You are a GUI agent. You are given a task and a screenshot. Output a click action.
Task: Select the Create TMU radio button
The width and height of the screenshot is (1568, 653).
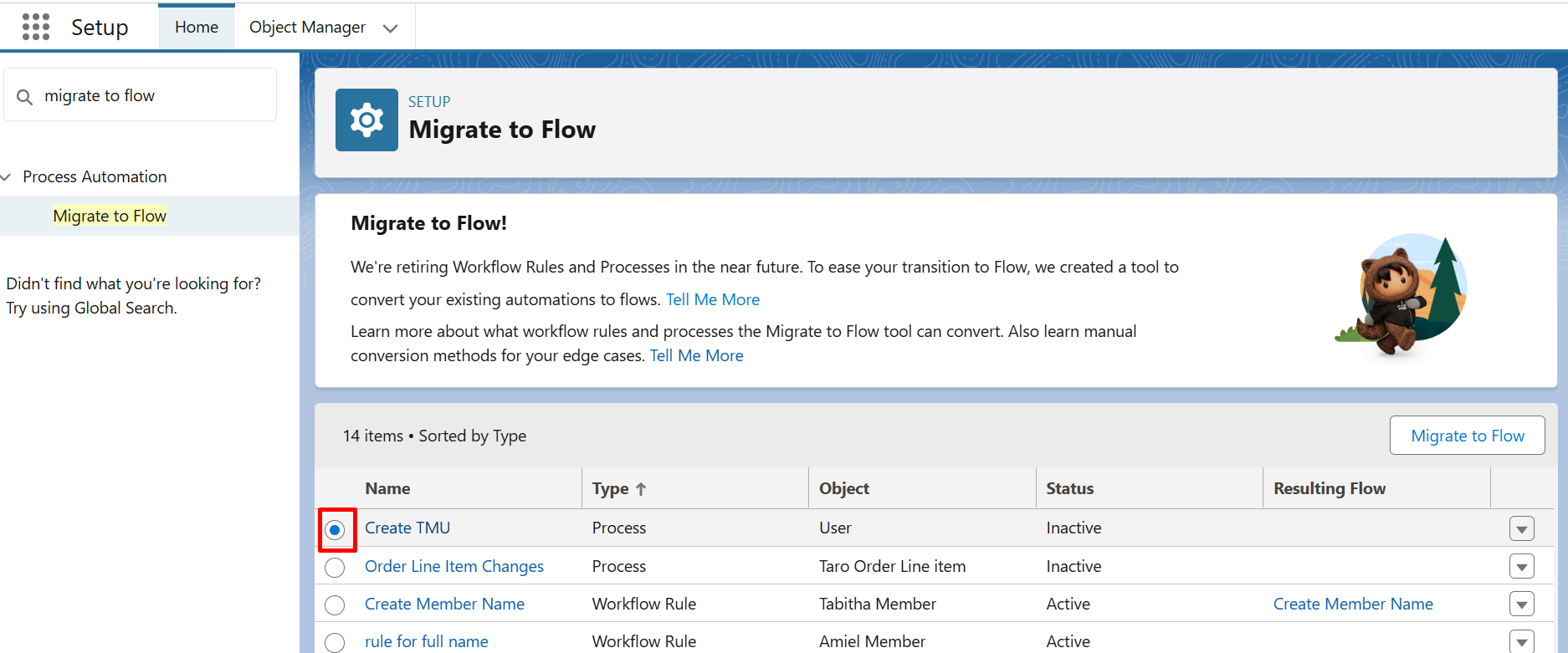click(x=335, y=529)
